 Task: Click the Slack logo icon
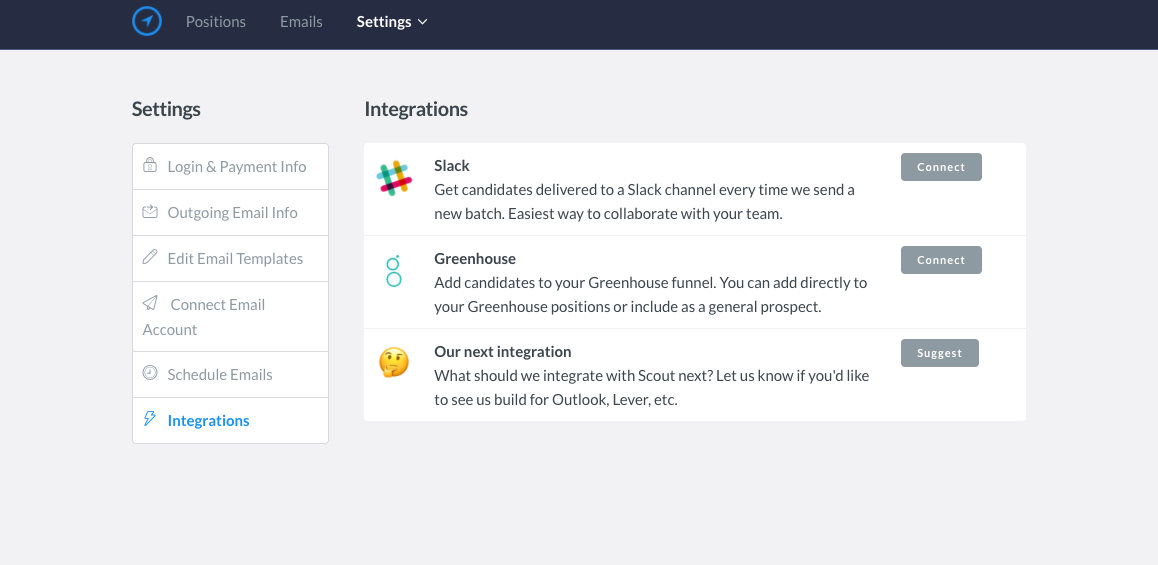[394, 178]
